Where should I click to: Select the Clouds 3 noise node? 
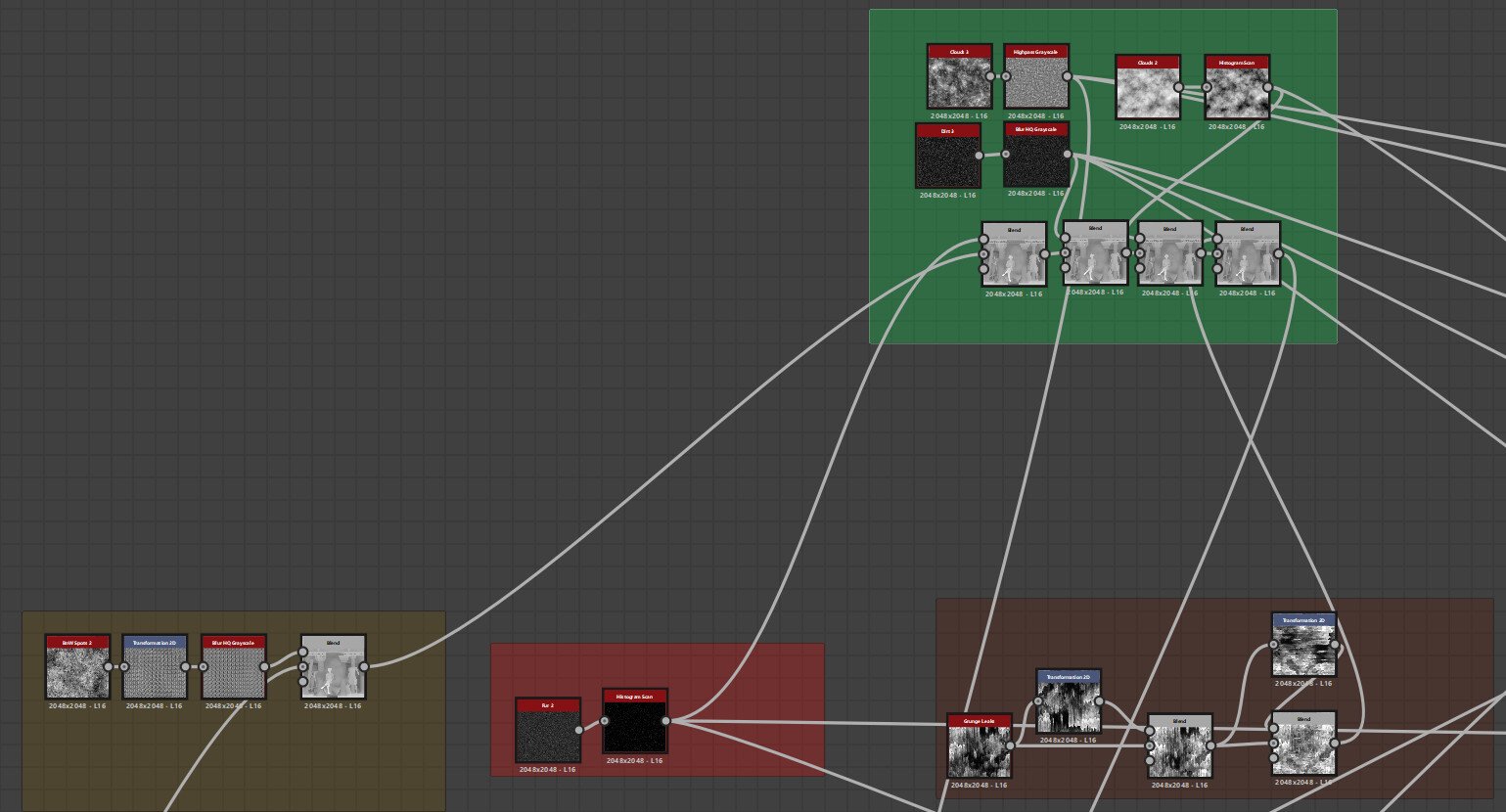[959, 76]
